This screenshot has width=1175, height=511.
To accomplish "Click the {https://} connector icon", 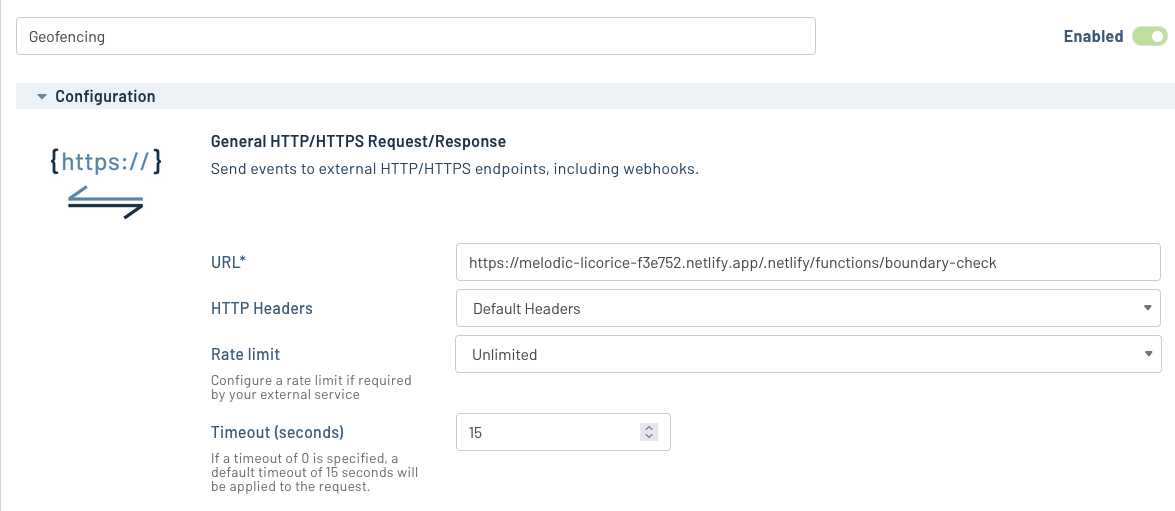I will [106, 162].
